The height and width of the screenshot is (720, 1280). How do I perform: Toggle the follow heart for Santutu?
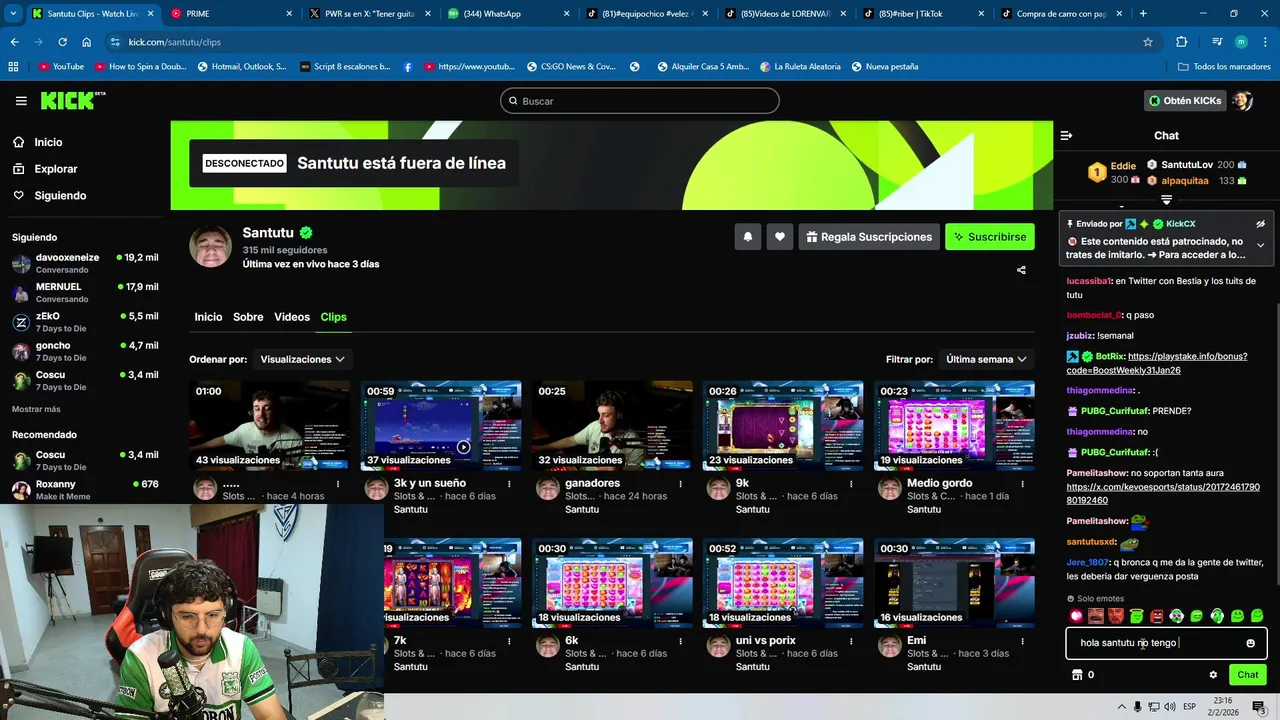pos(780,237)
